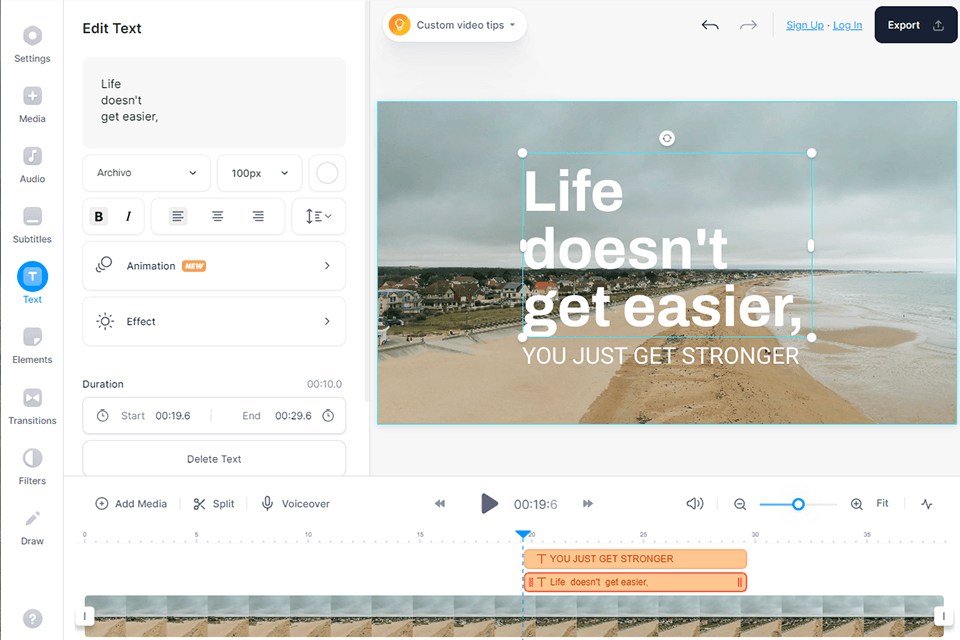Open the Media sidebar panel
This screenshot has width=960, height=640.
pos(32,105)
